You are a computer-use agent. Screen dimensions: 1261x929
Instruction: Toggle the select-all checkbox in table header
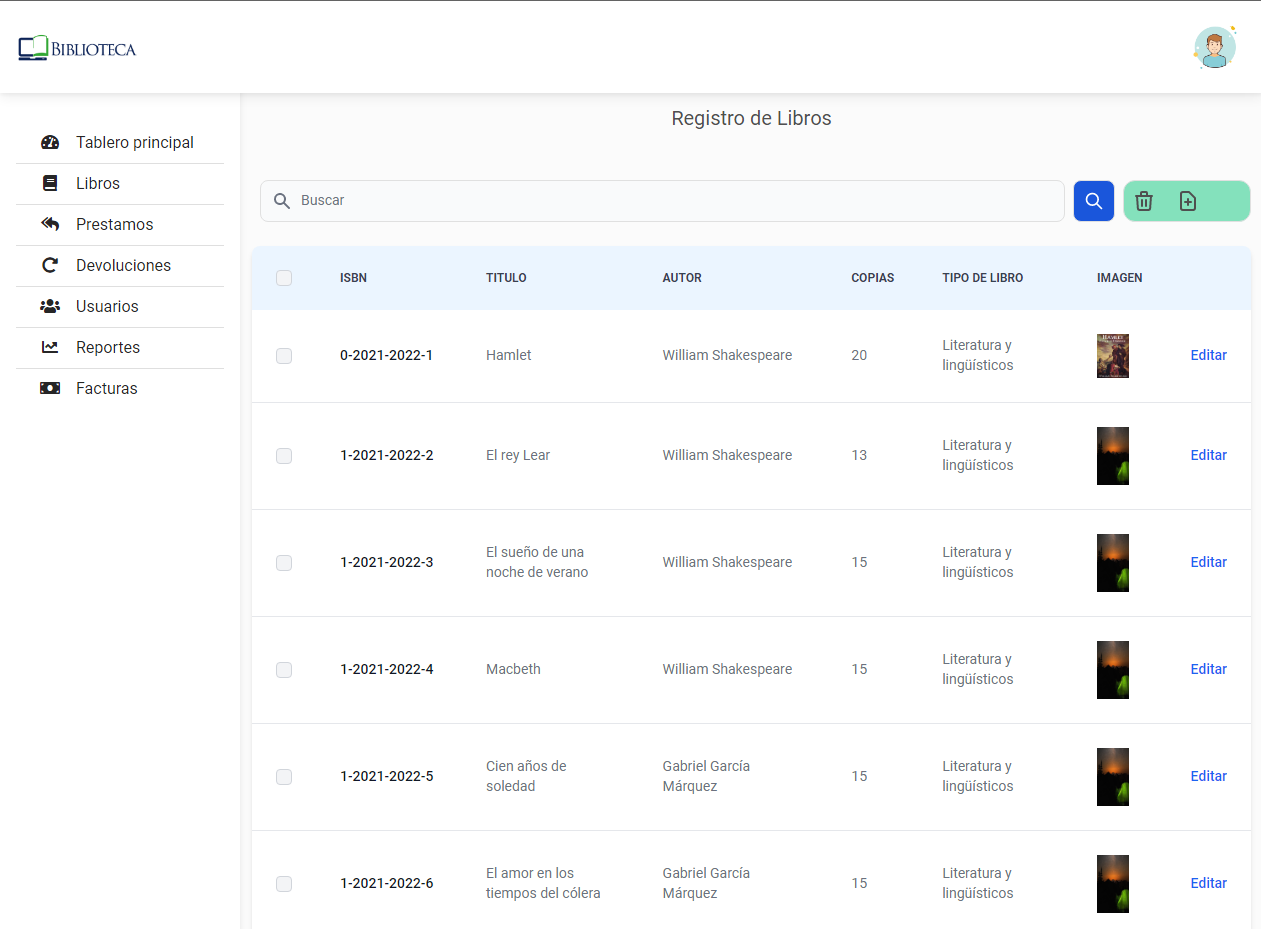click(x=284, y=278)
